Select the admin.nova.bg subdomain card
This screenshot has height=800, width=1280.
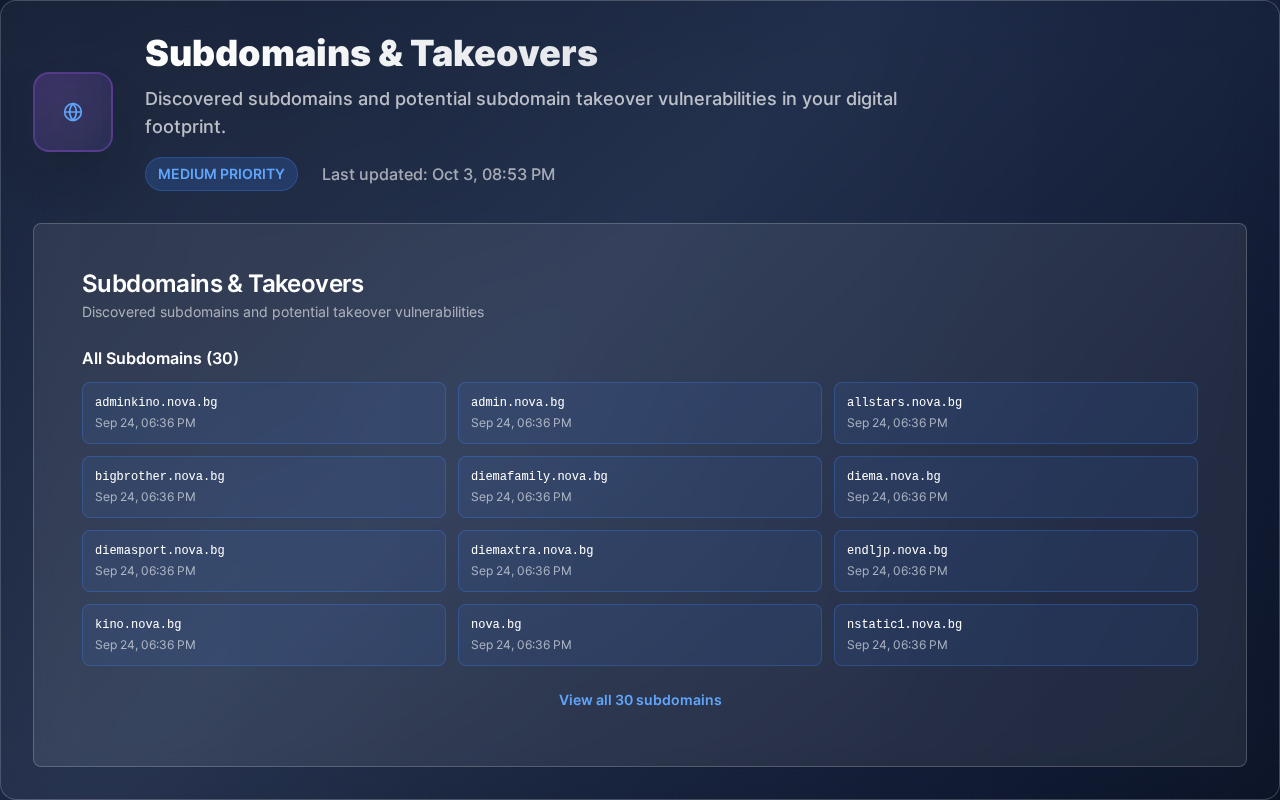640,412
